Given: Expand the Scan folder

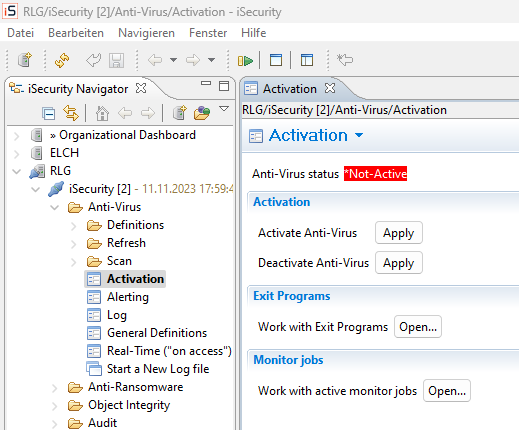Looking at the screenshot, I should coord(74,262).
